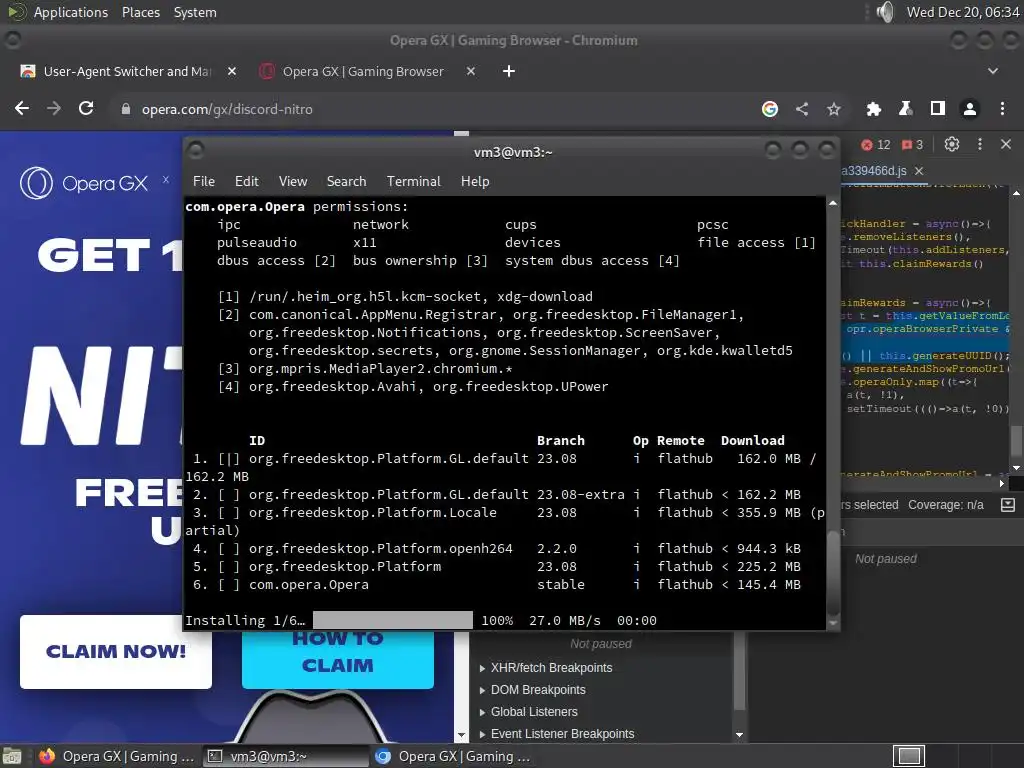Click the site lock icon
This screenshot has height=768, width=1024.
(125, 109)
